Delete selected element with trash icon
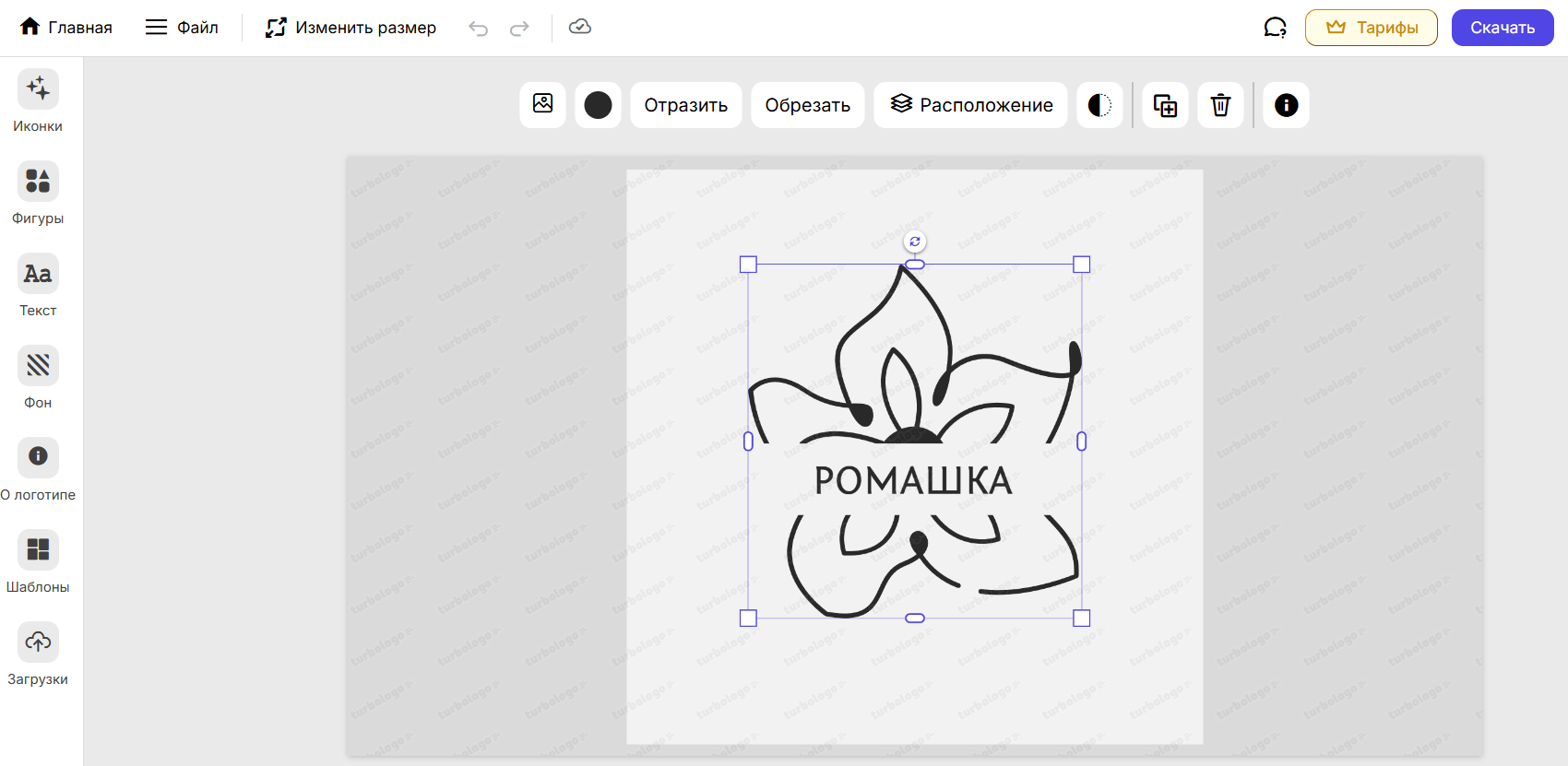1568x766 pixels. (1220, 105)
